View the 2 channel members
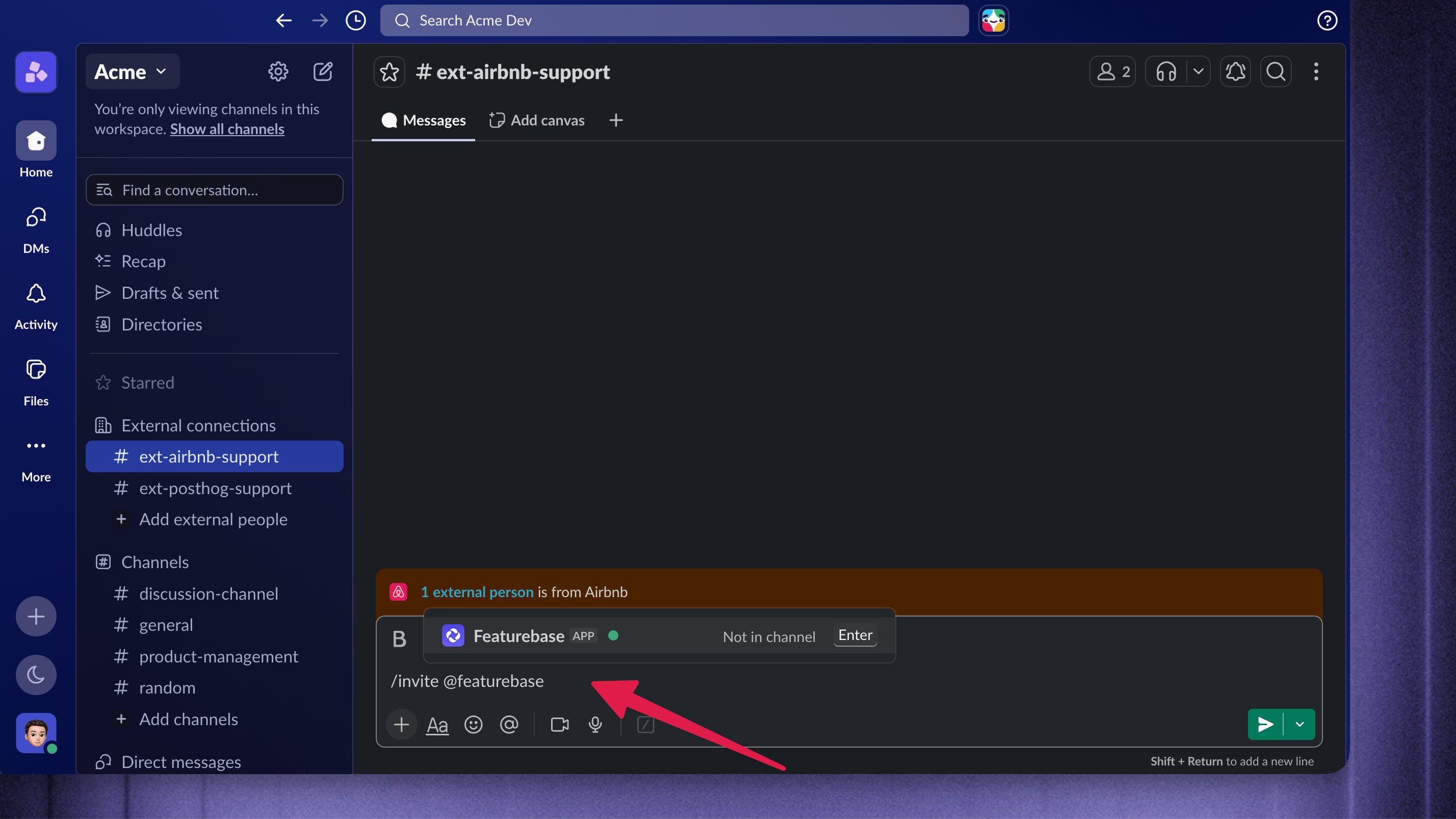Image resolution: width=1456 pixels, height=819 pixels. [1112, 72]
